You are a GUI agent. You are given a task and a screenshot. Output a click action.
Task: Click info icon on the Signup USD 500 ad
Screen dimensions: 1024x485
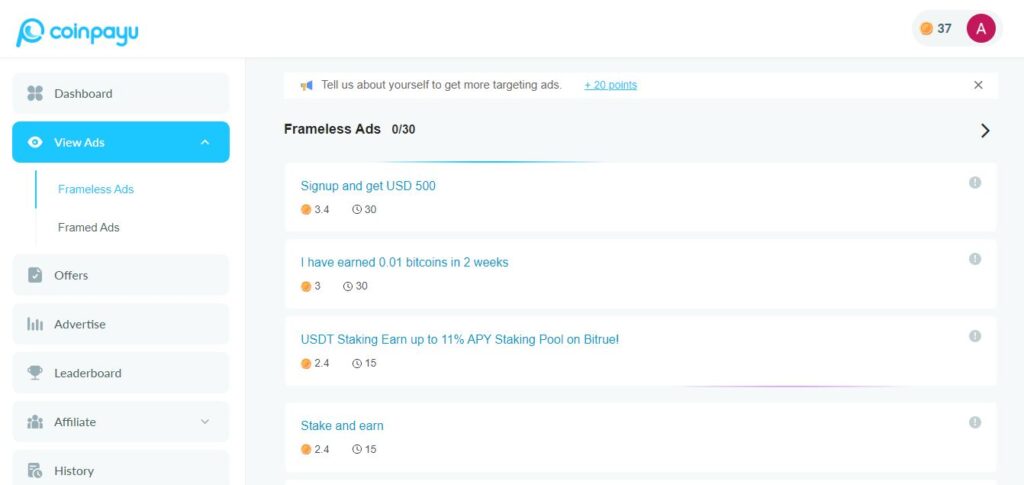(x=975, y=182)
